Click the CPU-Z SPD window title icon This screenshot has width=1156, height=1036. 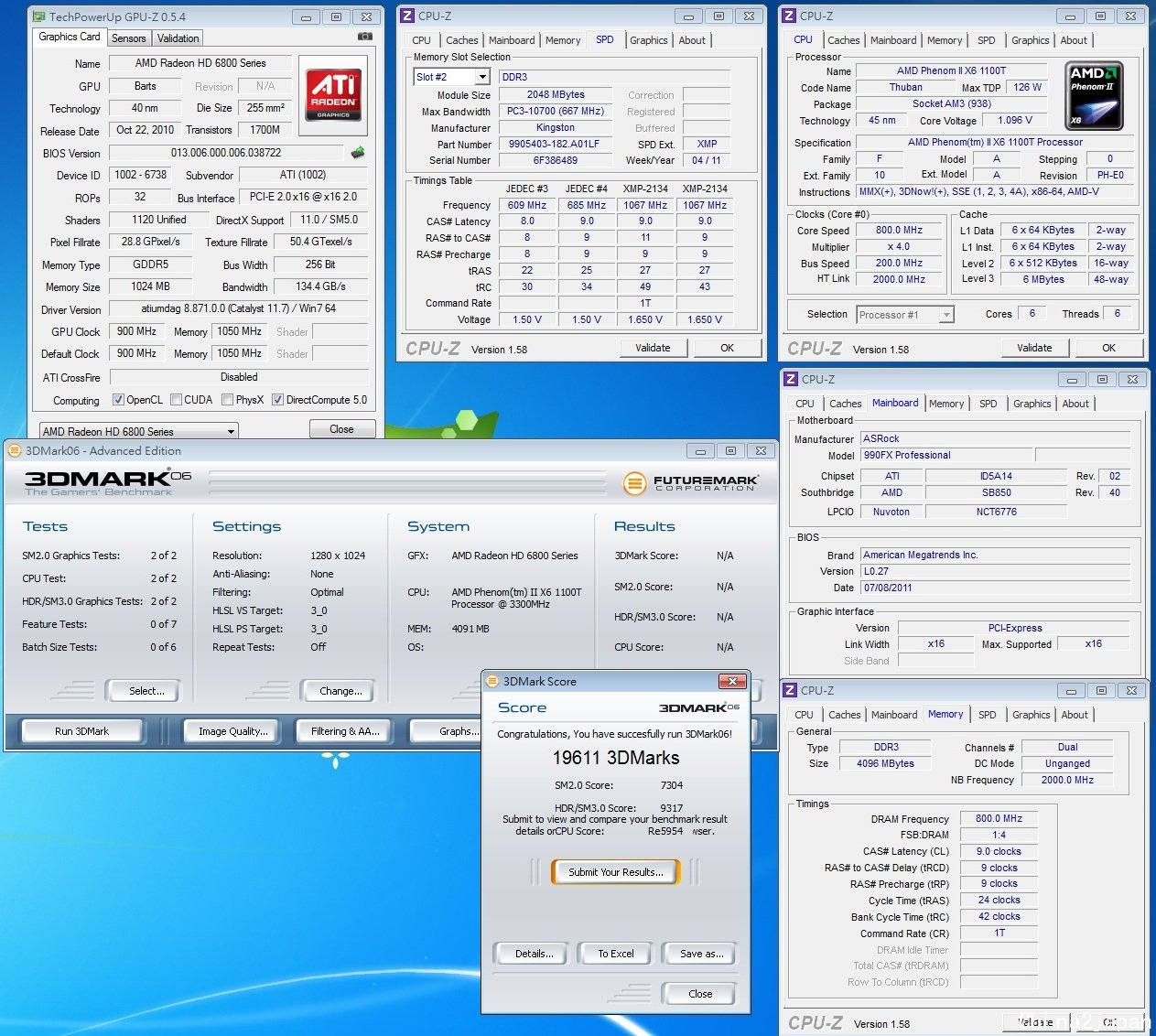click(408, 16)
